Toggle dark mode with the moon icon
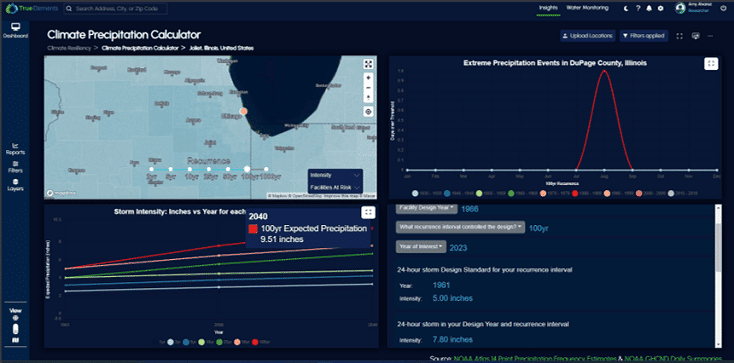The image size is (734, 363). point(626,8)
